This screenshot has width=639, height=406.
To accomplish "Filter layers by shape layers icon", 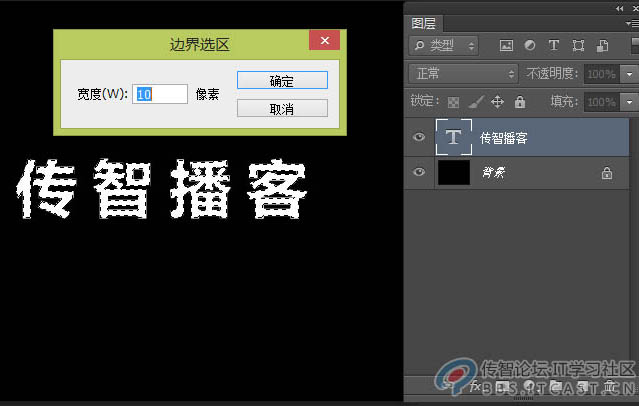I will coord(578,45).
